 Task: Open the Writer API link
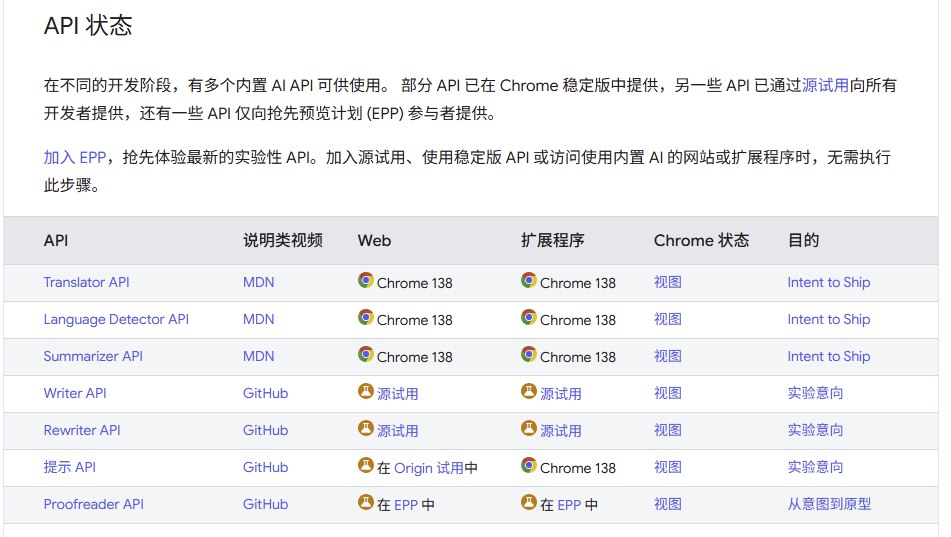[x=75, y=393]
